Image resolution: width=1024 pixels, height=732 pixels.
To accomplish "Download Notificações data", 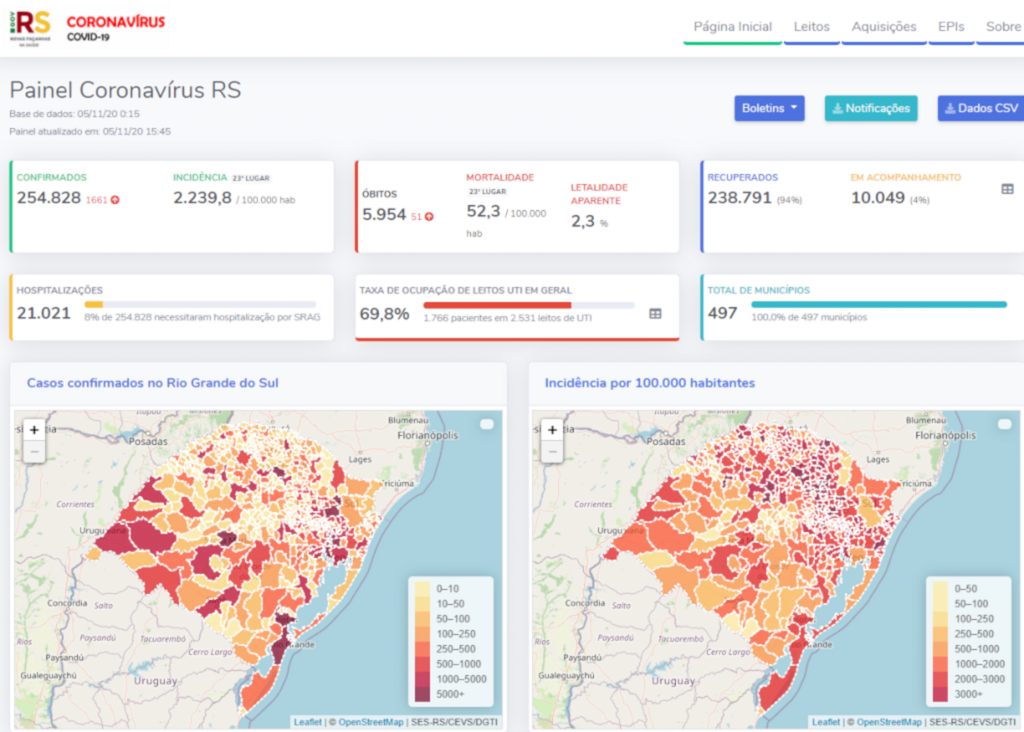I will (x=870, y=108).
